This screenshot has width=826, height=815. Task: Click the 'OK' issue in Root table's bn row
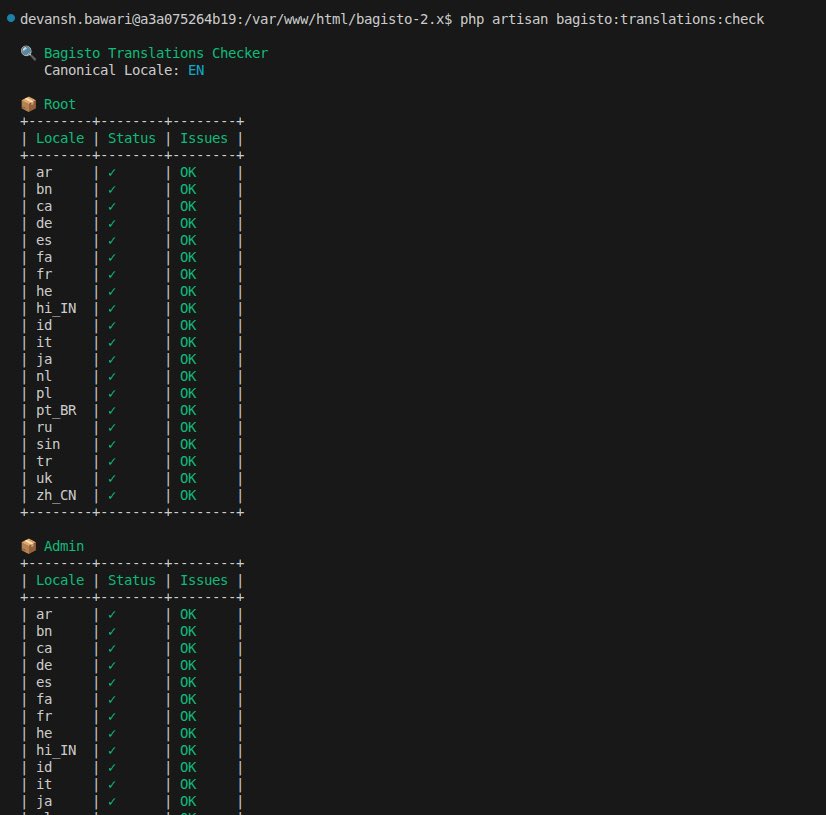click(188, 189)
